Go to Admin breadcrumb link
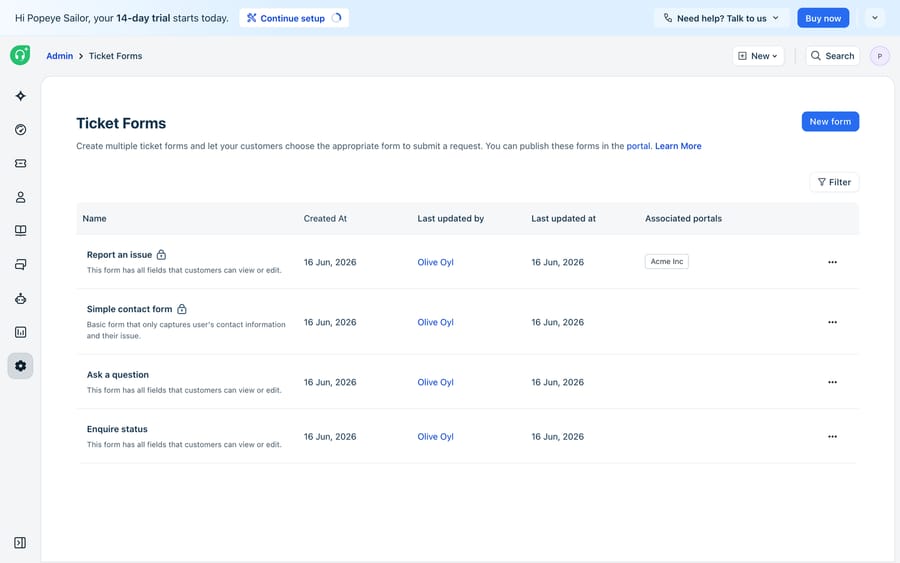 point(60,56)
